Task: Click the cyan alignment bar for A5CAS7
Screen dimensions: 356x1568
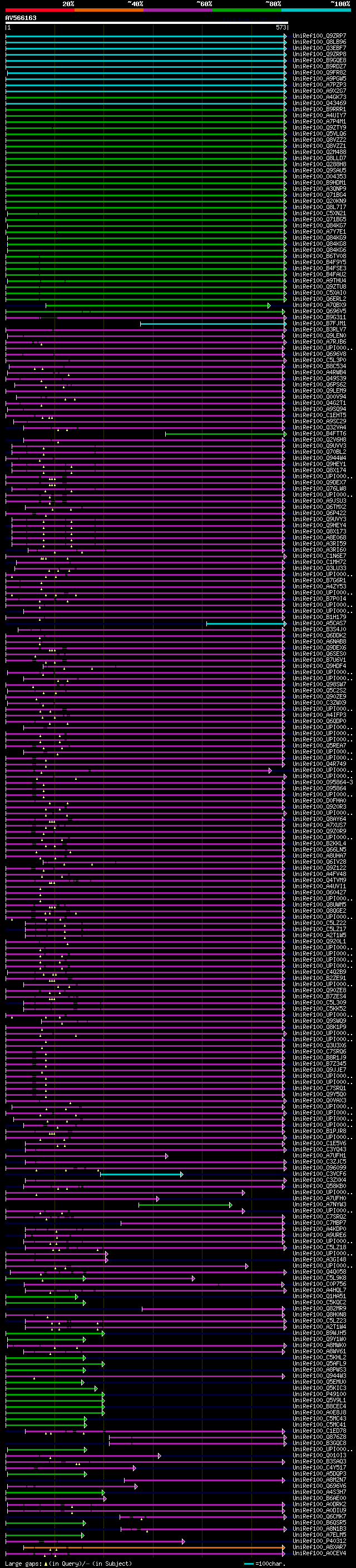Action: coord(246,624)
